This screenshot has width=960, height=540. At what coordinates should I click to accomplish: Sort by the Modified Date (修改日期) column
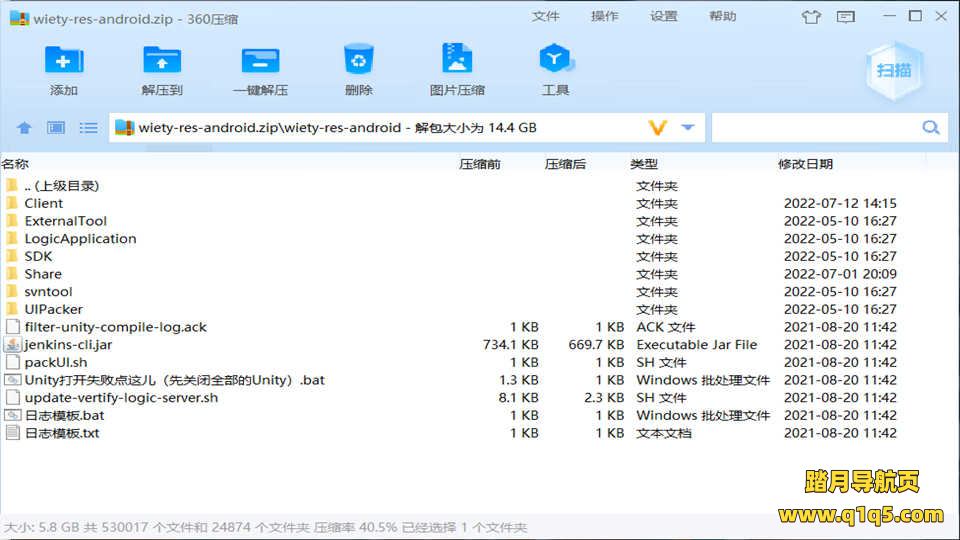(x=805, y=164)
